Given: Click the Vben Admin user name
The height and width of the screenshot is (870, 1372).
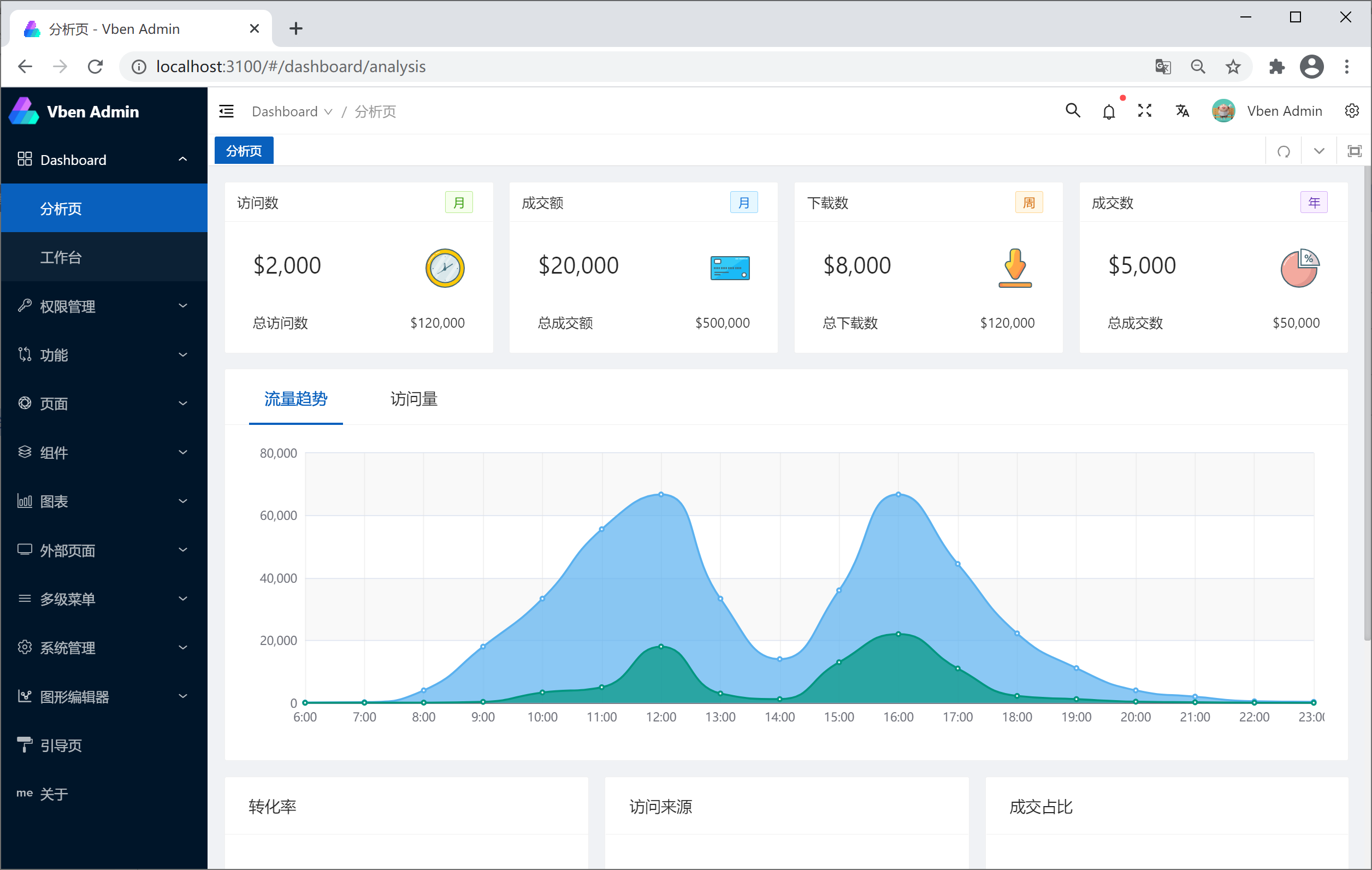Looking at the screenshot, I should click(x=1284, y=111).
